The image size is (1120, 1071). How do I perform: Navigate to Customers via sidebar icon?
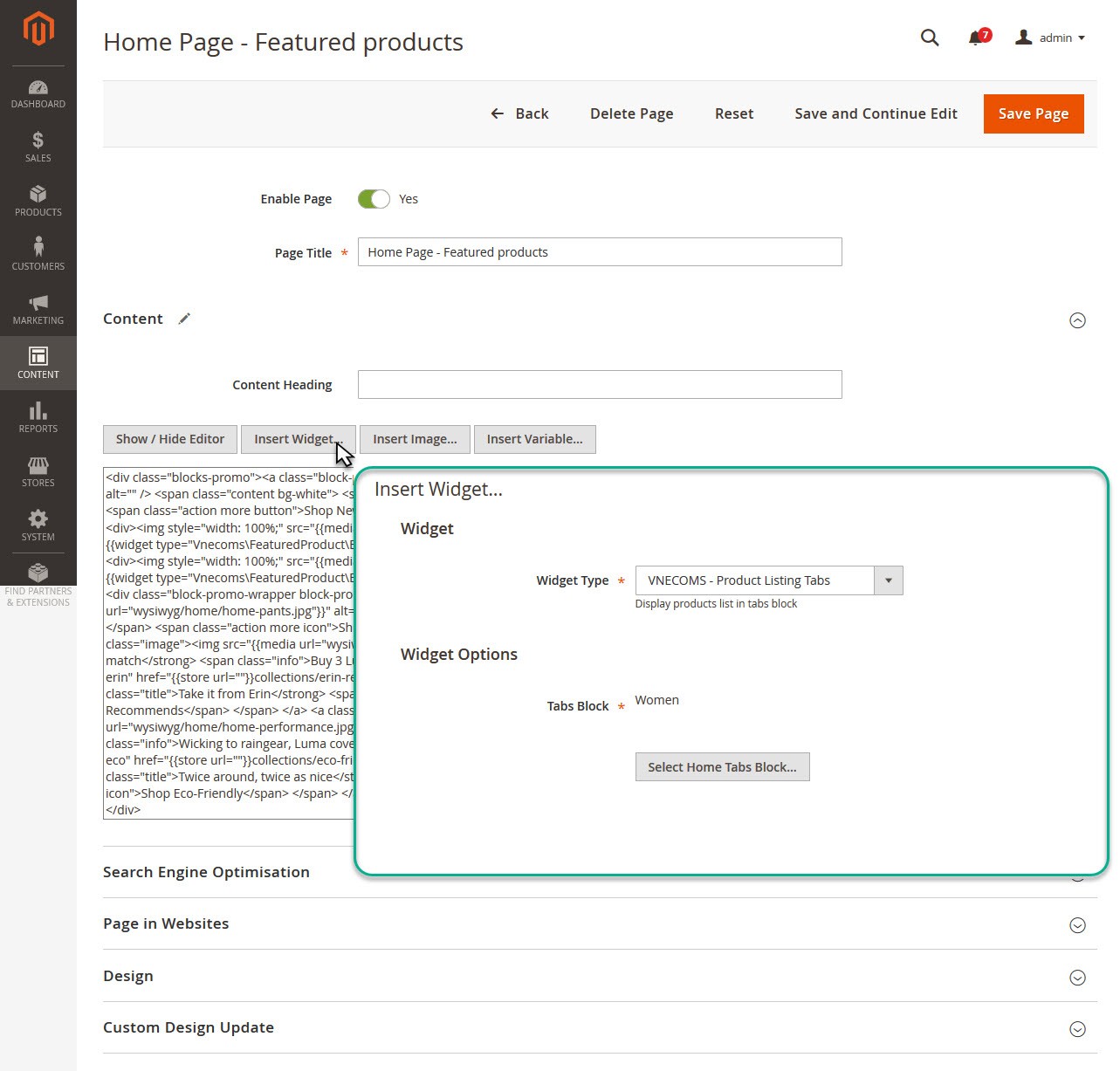[38, 253]
